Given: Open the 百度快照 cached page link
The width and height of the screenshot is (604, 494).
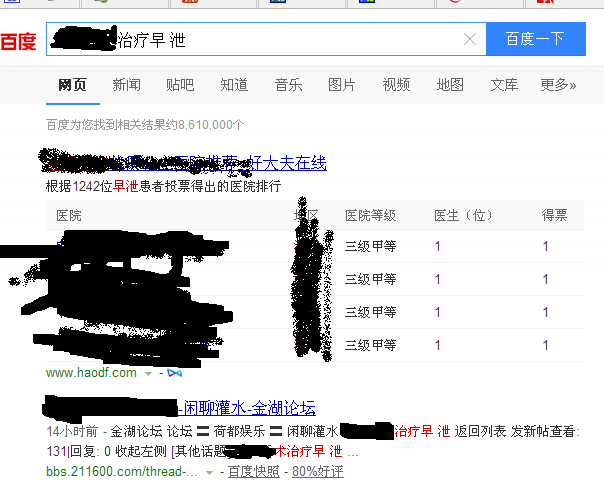Looking at the screenshot, I should click(254, 471).
